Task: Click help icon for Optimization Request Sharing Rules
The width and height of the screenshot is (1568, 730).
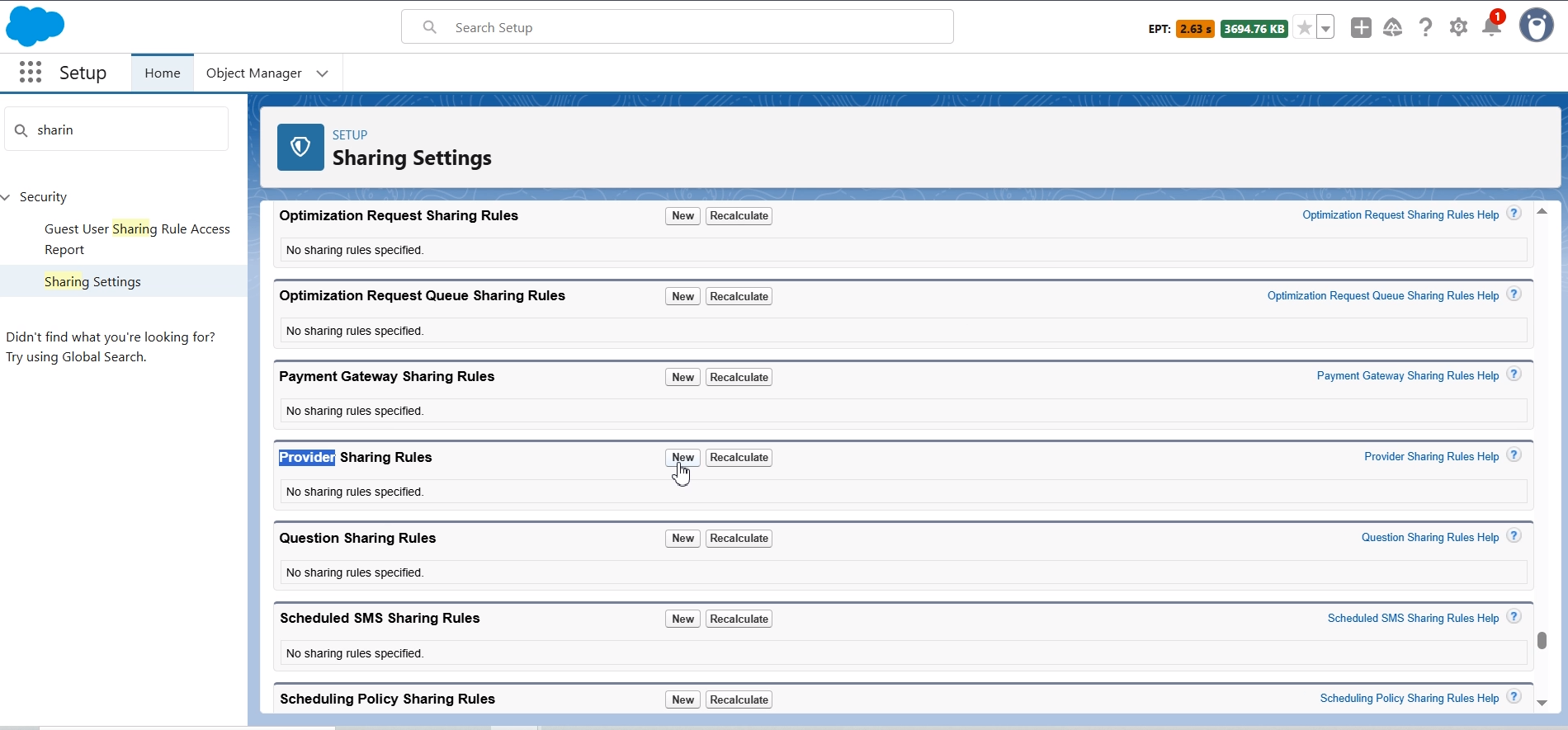Action: (x=1514, y=214)
